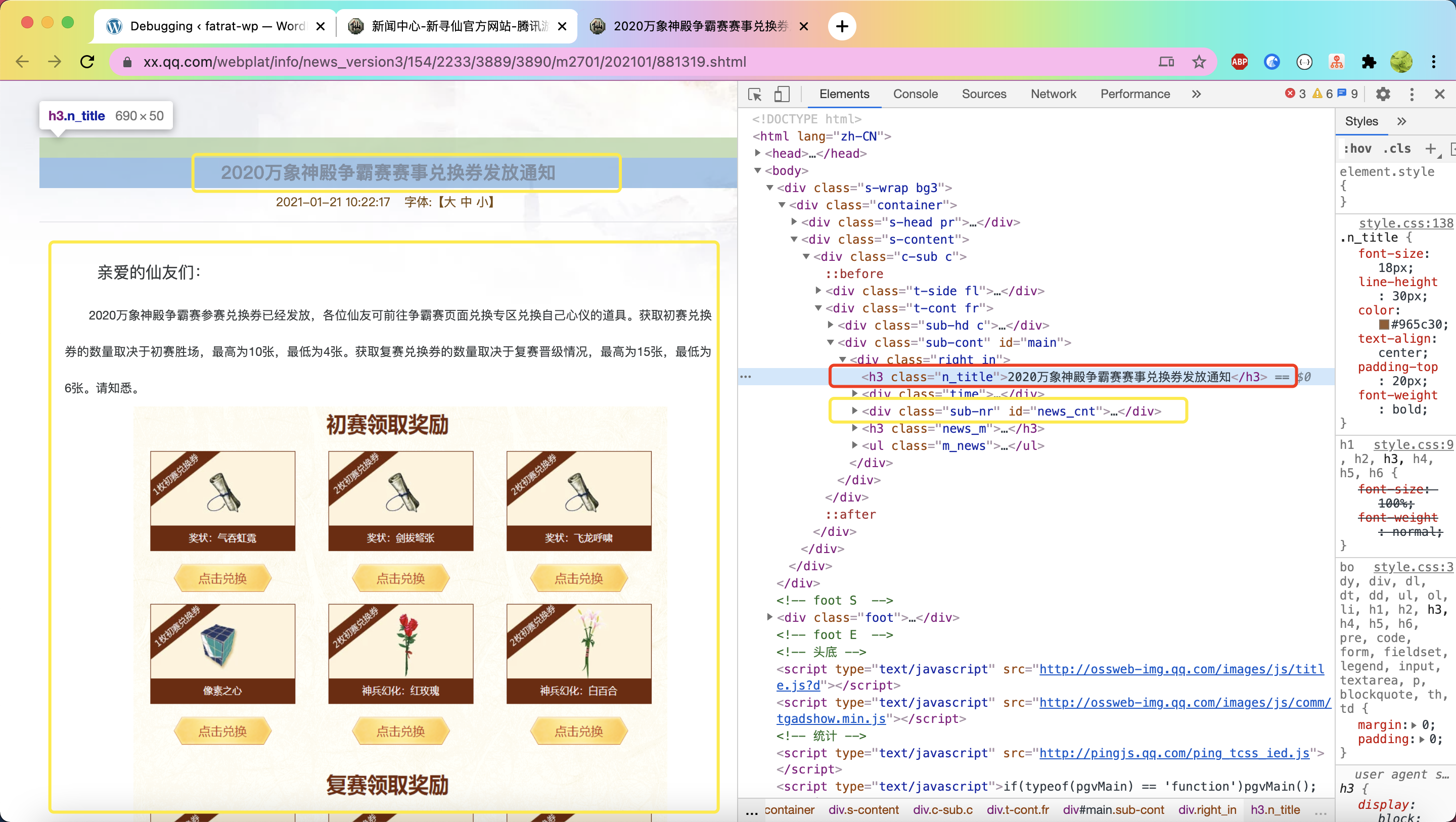Add a new style rule with plus
Screen dimensions: 1456x822
click(x=1430, y=149)
